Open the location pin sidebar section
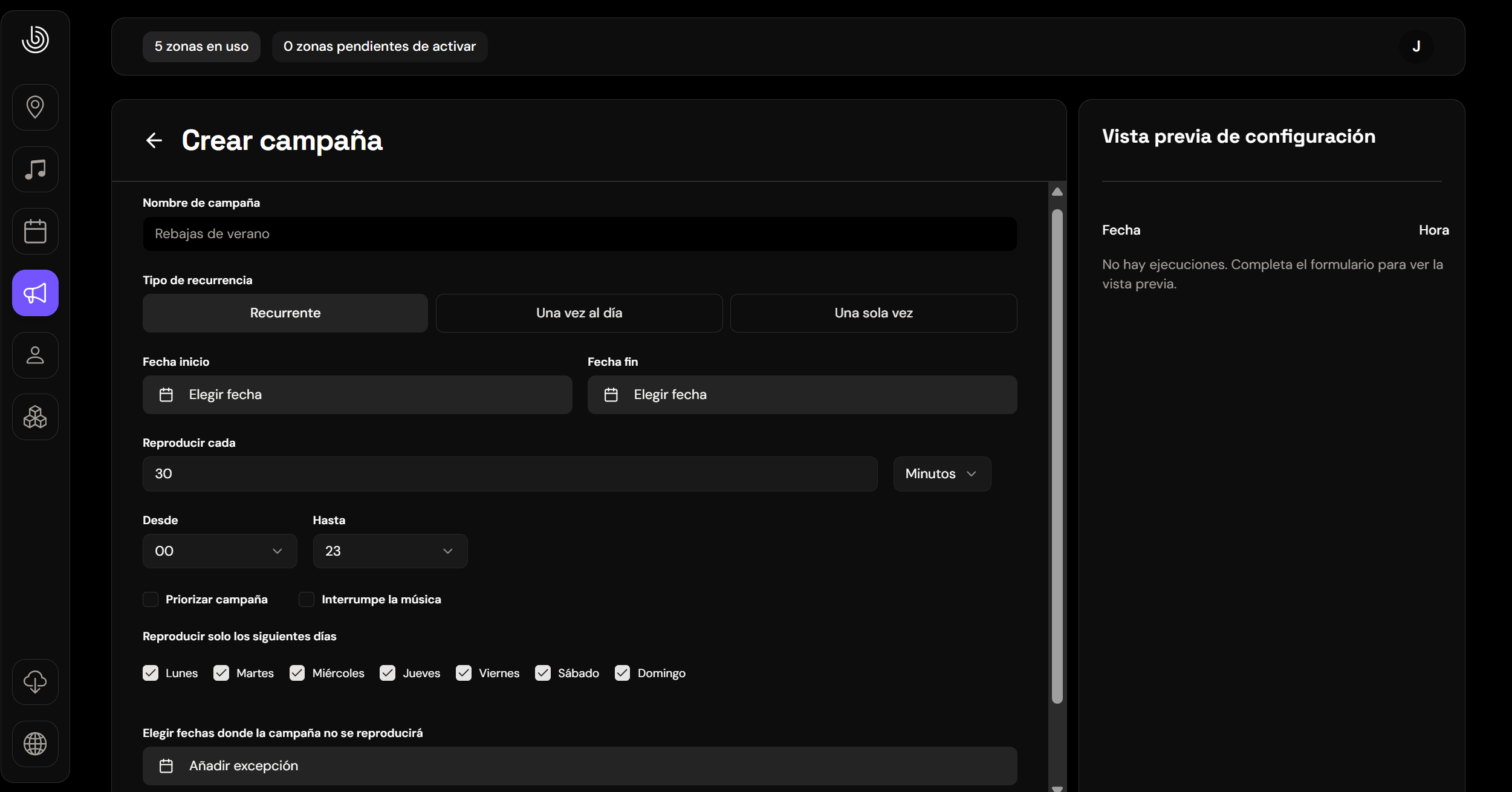This screenshot has width=1512, height=792. (35, 107)
